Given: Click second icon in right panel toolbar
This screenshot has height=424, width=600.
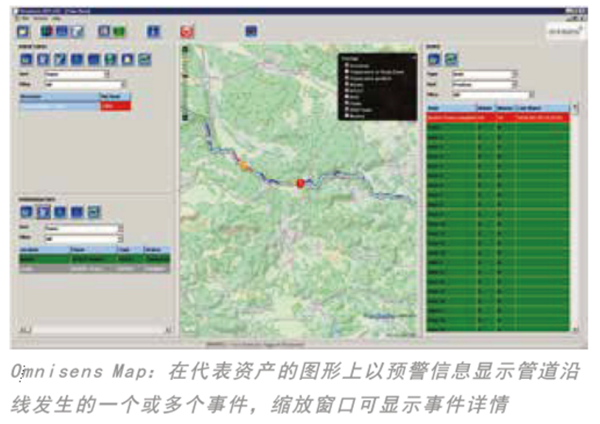Looking at the screenshot, I should pos(452,59).
